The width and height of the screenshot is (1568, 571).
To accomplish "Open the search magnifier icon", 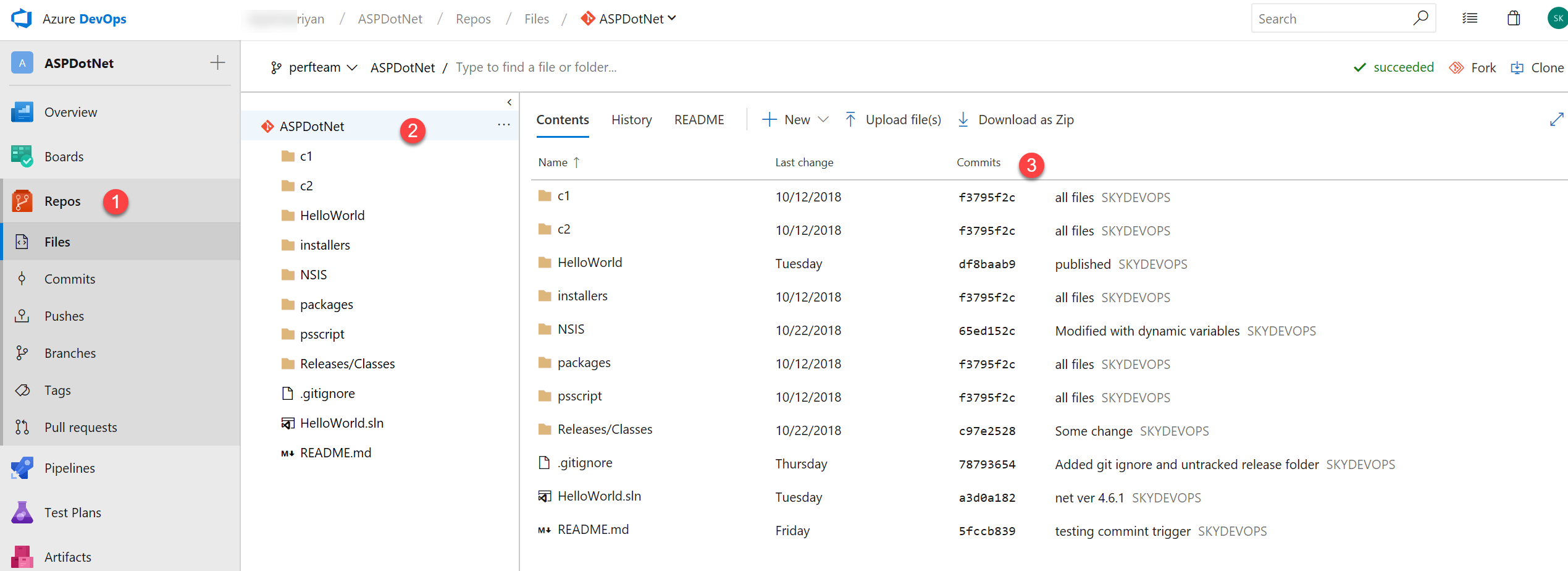I will coord(1420,19).
